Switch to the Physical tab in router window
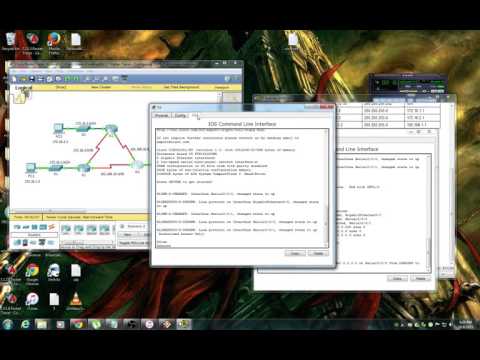480x360 pixels. point(162,116)
